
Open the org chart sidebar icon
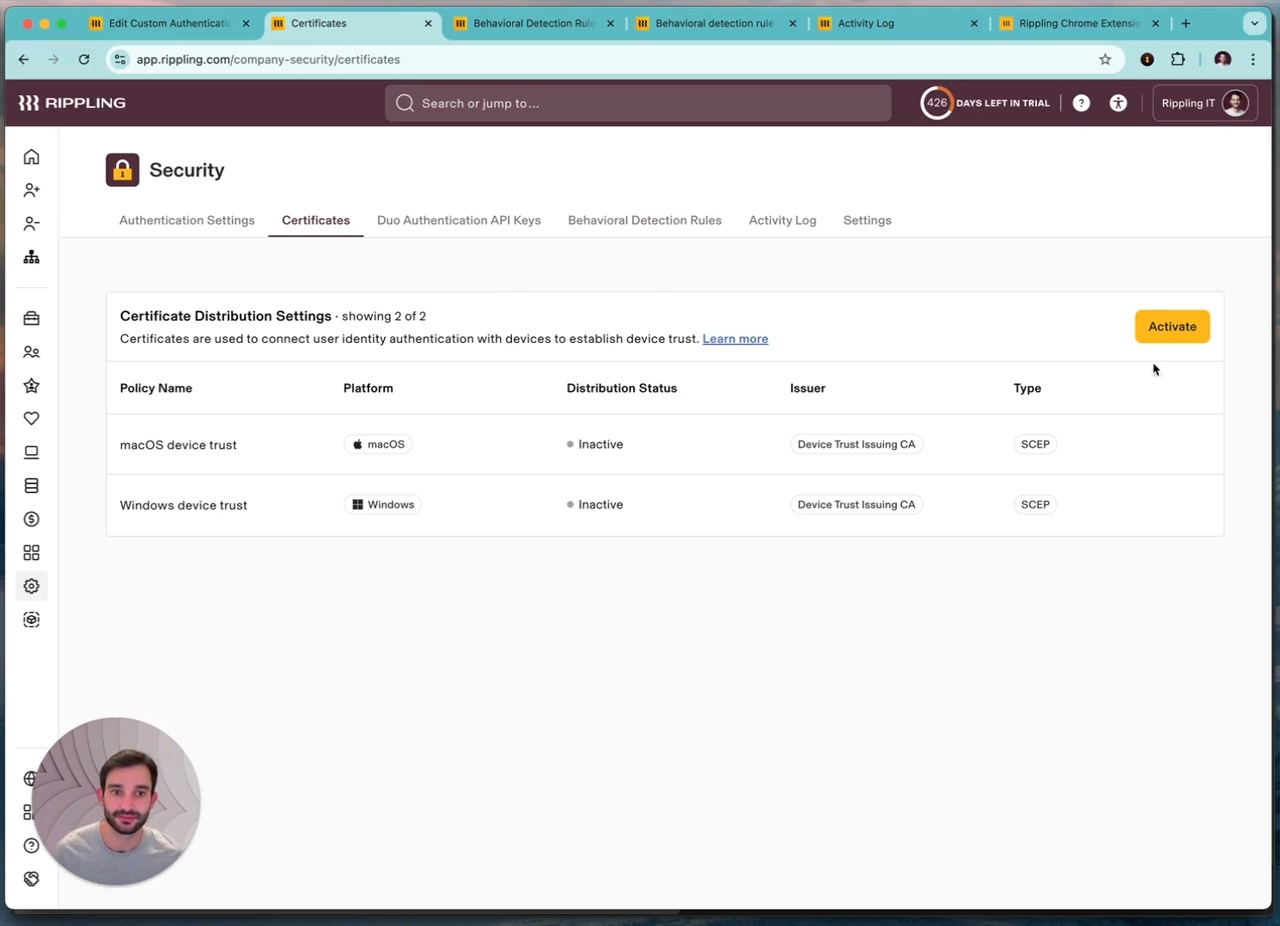click(31, 257)
